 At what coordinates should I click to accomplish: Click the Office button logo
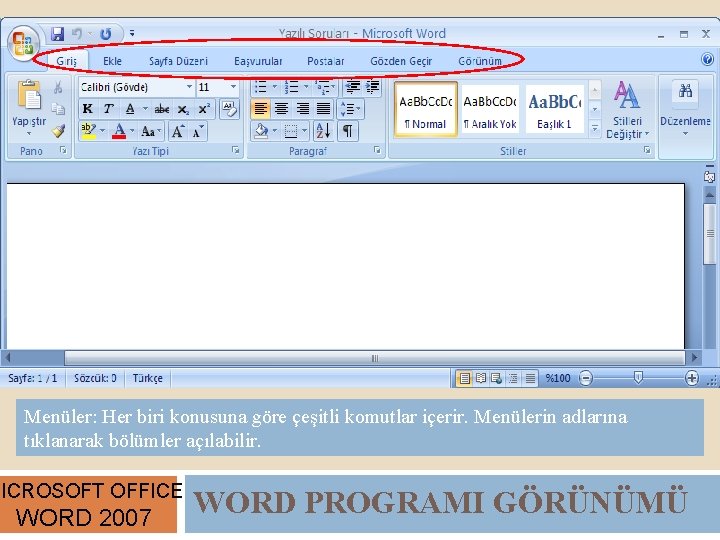23,45
